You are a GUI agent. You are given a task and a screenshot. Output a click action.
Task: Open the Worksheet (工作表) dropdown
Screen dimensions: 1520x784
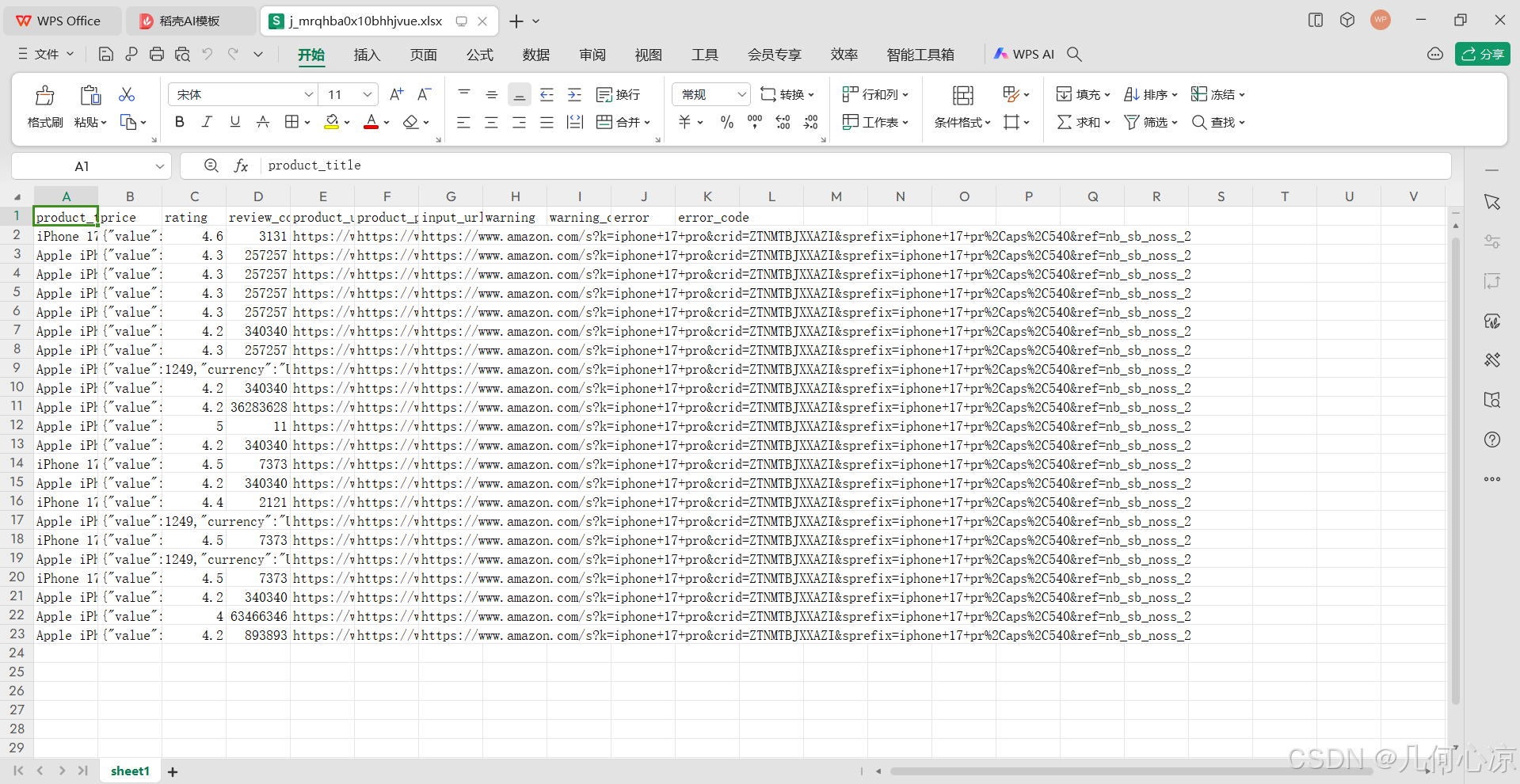click(x=875, y=122)
